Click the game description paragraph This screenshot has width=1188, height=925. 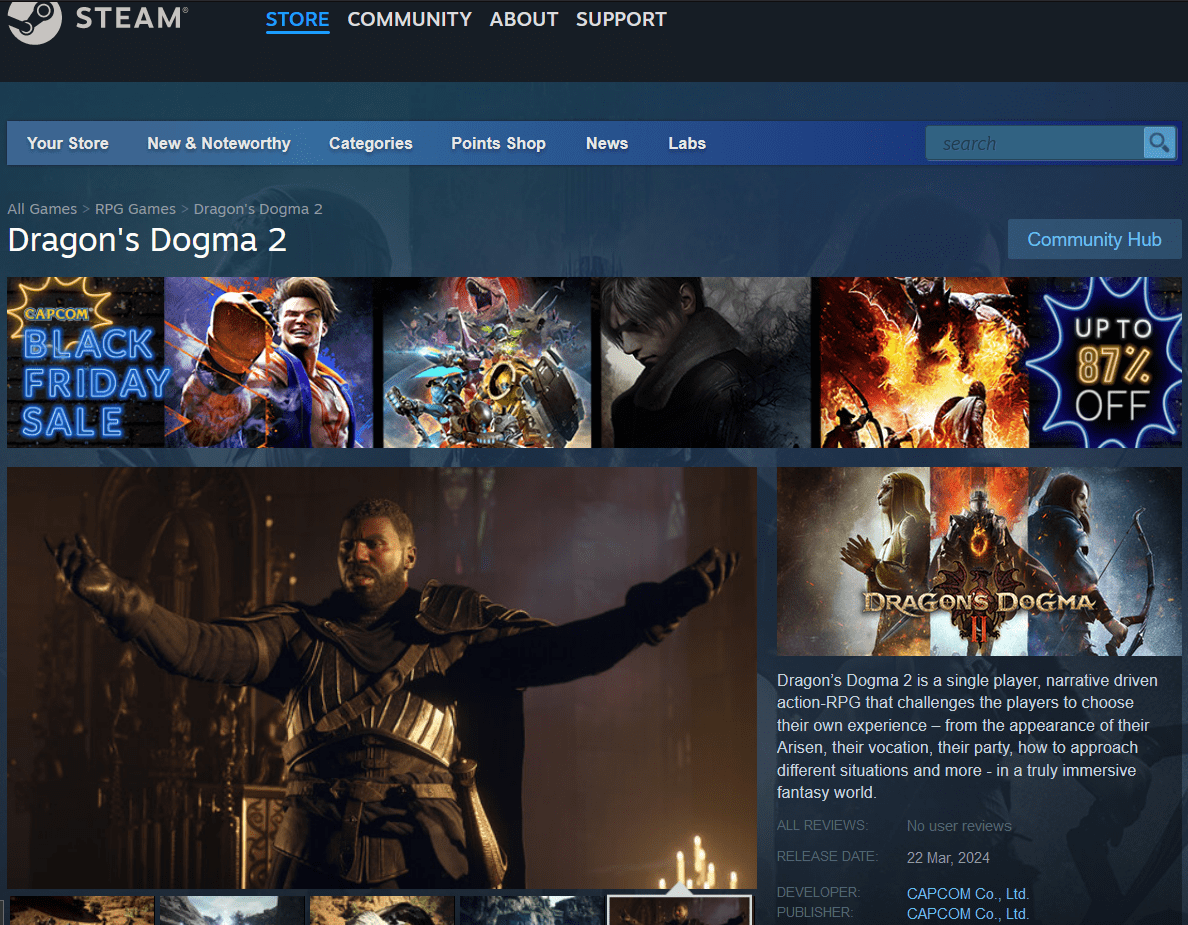tap(968, 736)
